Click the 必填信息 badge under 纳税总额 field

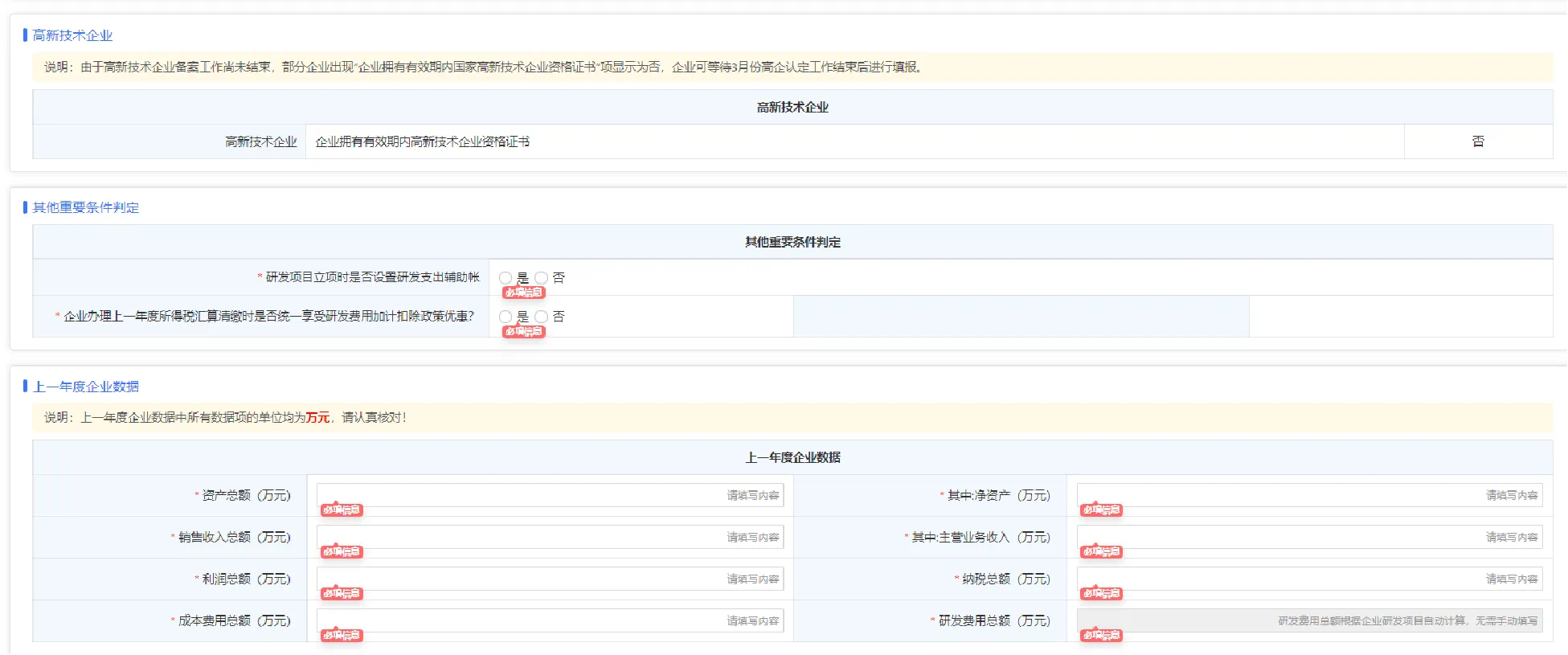coord(1101,594)
